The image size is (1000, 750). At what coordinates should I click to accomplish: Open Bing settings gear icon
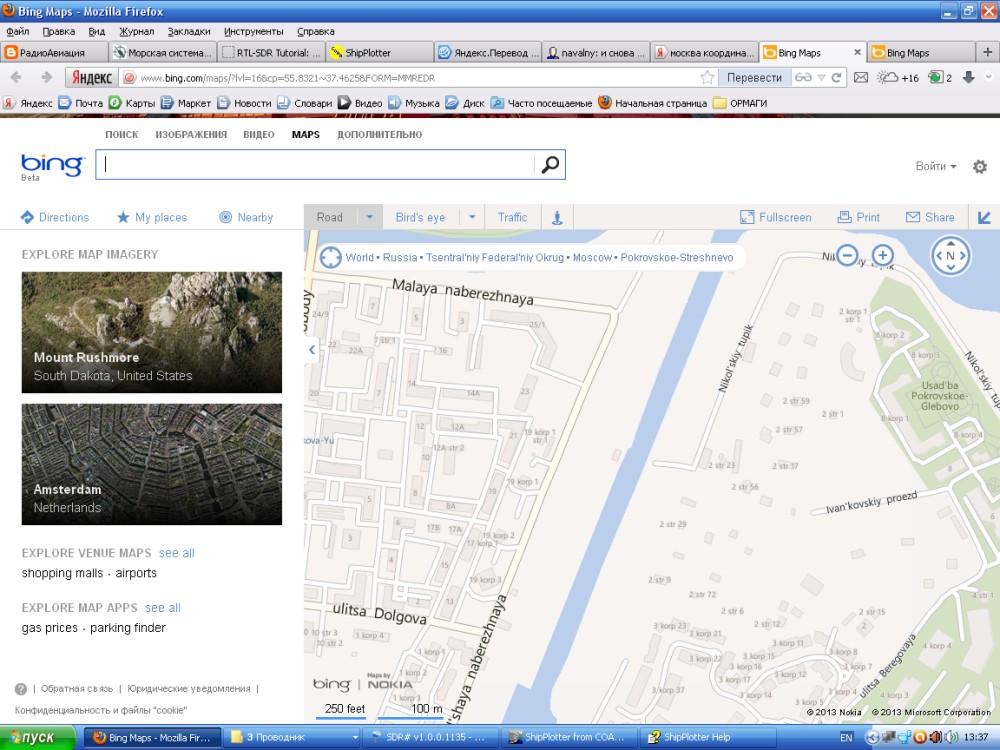(x=980, y=166)
